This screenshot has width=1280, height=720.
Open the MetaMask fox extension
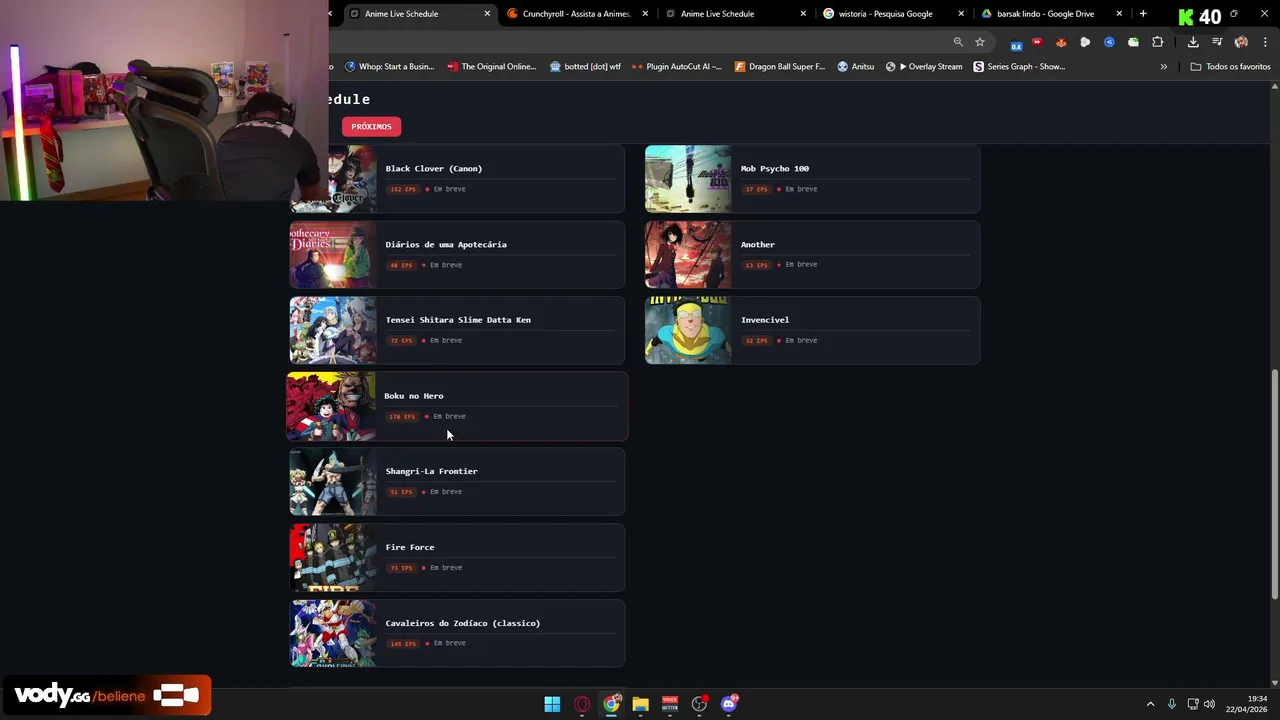click(1061, 42)
